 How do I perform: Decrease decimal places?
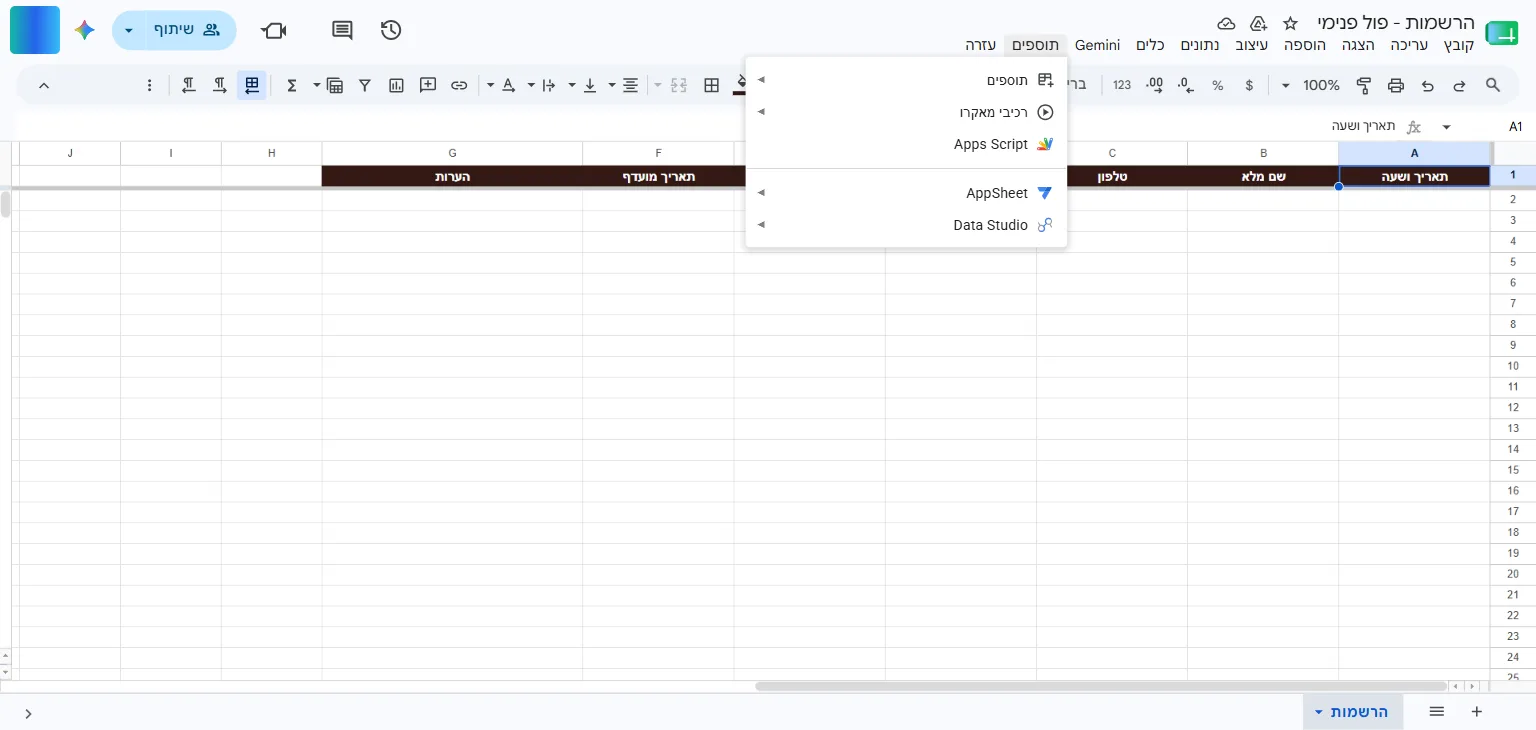click(1186, 85)
